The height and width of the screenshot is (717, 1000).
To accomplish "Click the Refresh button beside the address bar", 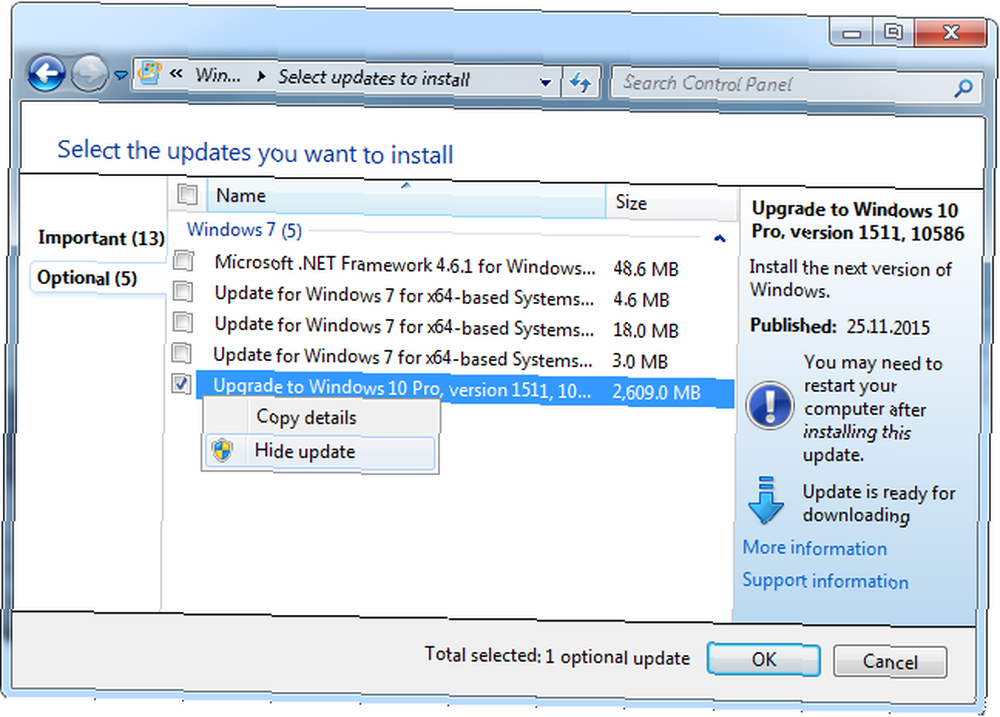I will tap(580, 82).
